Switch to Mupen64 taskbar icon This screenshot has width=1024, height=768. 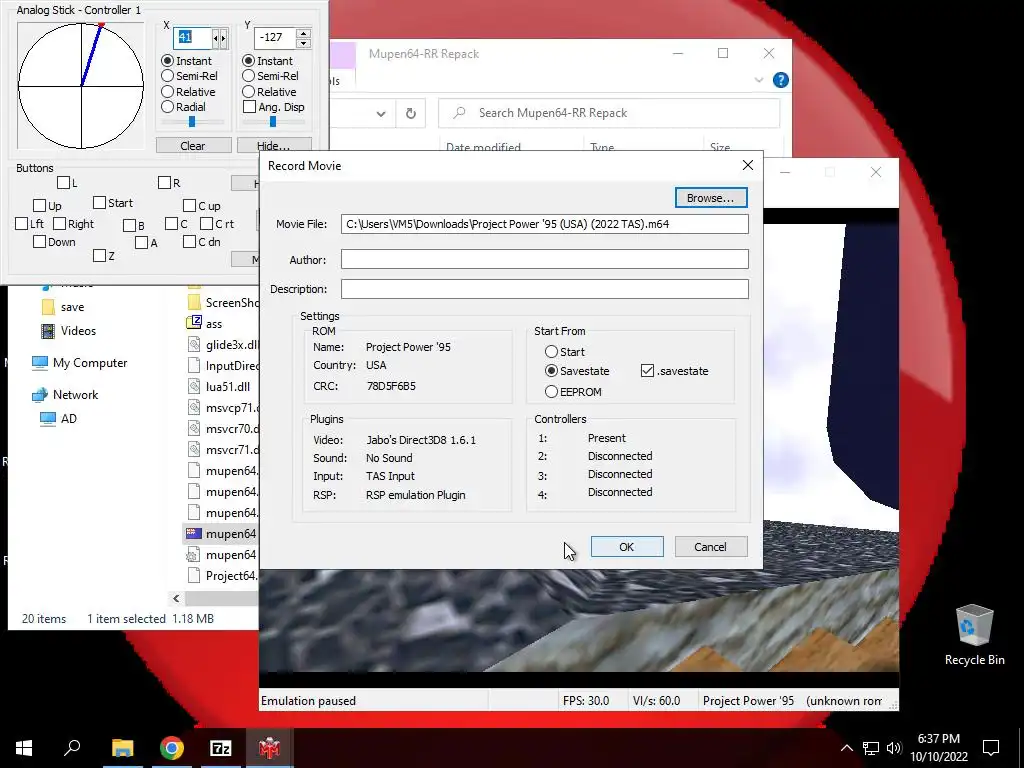pos(269,747)
